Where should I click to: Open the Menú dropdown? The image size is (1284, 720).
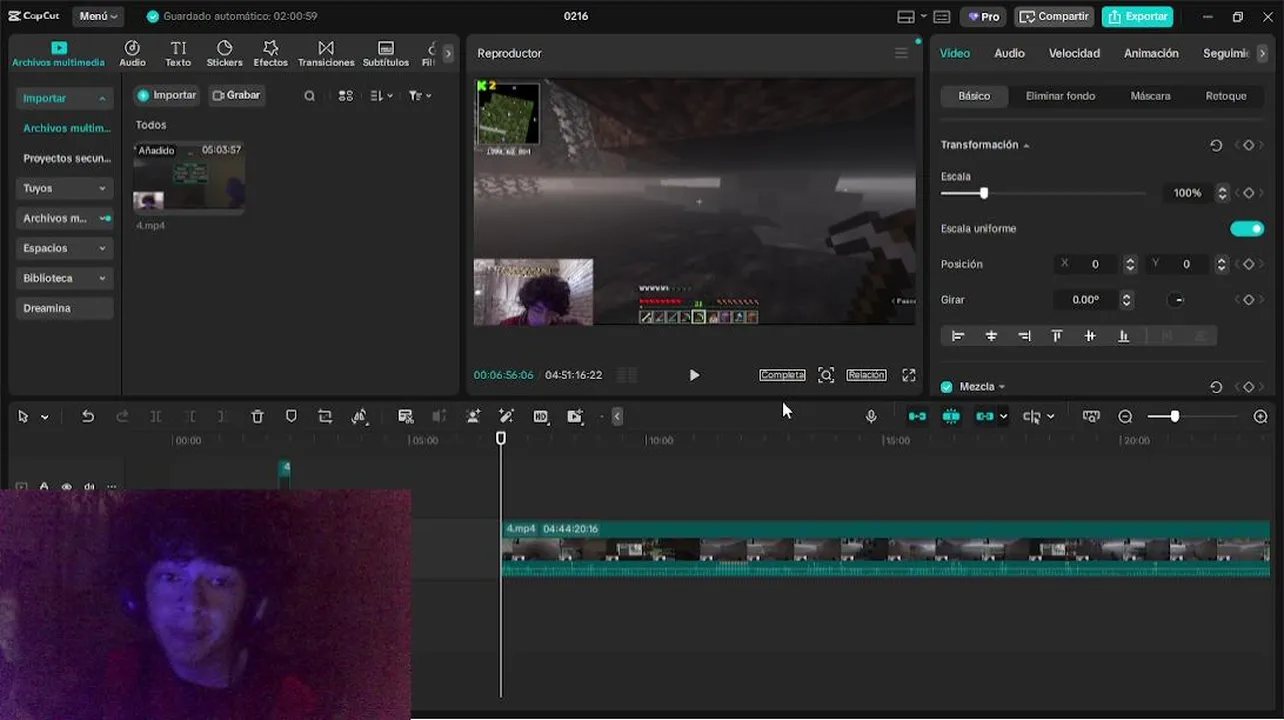click(x=98, y=16)
